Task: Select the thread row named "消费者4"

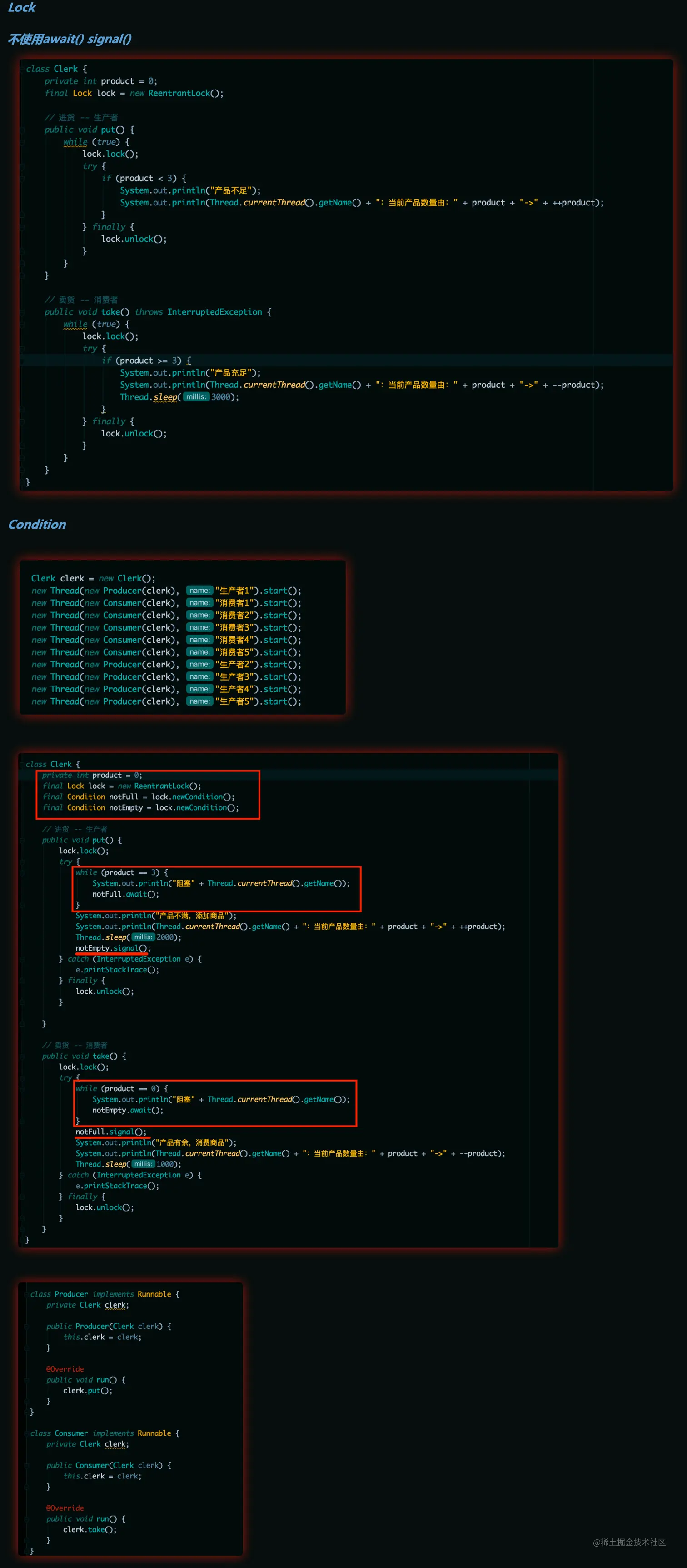Action: 166,640
